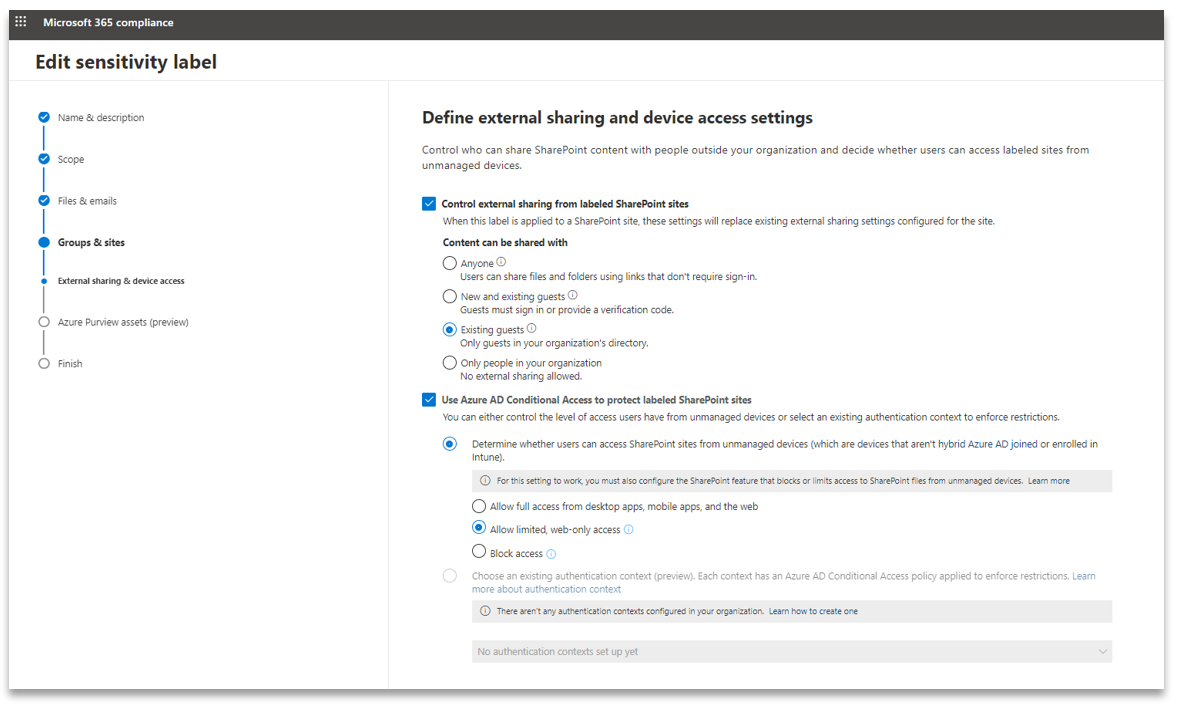Open the app launcher waffle icon
1179x704 pixels.
tap(20, 22)
